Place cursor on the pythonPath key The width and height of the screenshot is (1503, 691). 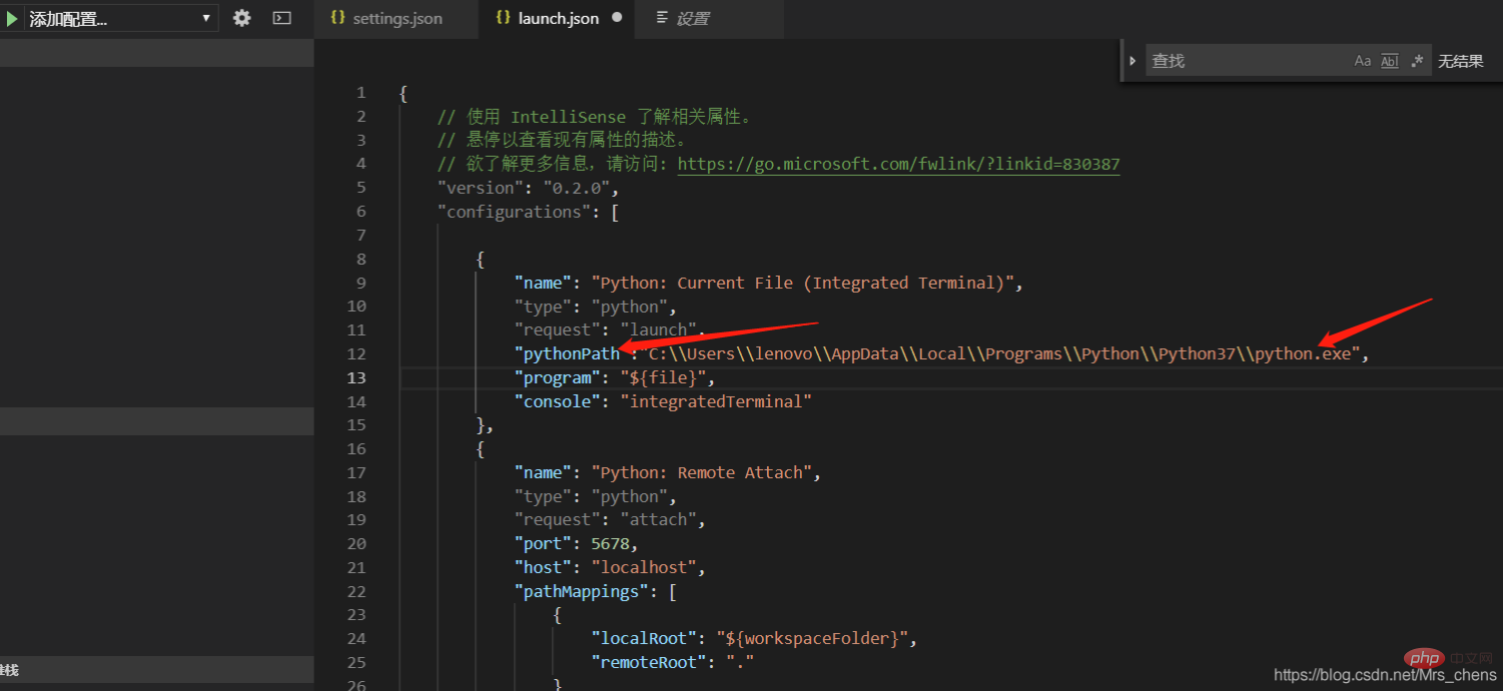tap(567, 354)
